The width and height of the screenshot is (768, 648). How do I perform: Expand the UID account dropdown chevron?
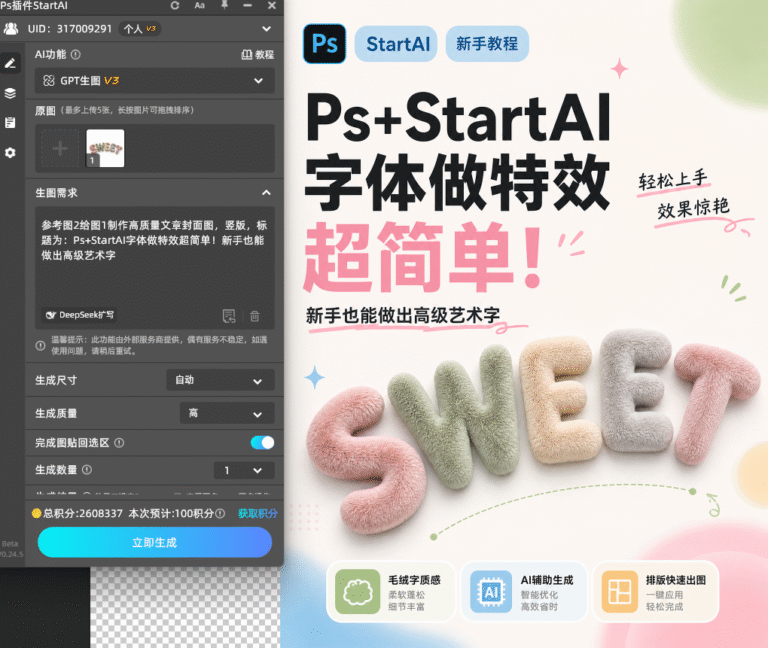266,29
